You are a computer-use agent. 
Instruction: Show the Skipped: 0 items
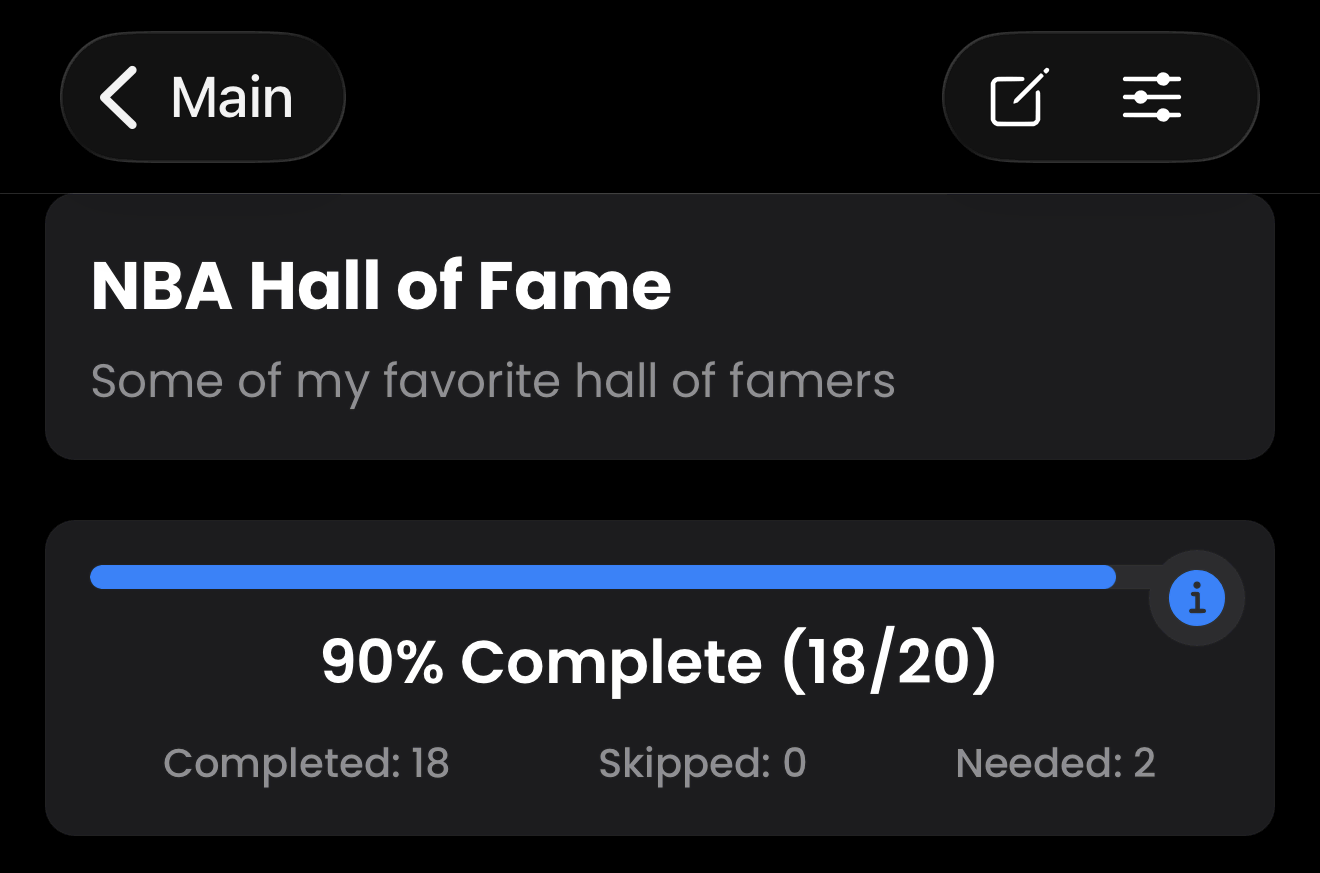702,764
